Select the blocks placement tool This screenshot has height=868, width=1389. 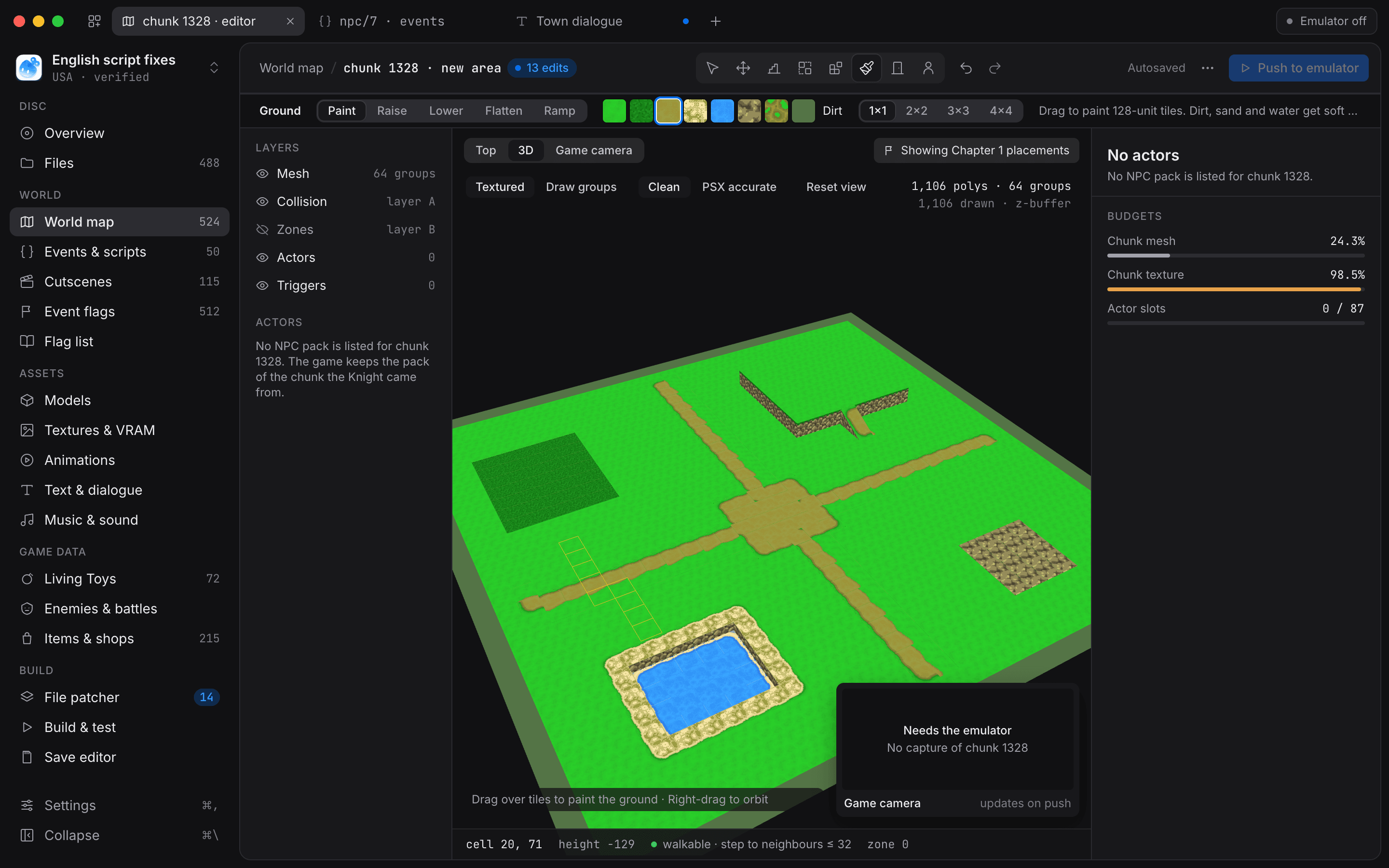coord(836,68)
